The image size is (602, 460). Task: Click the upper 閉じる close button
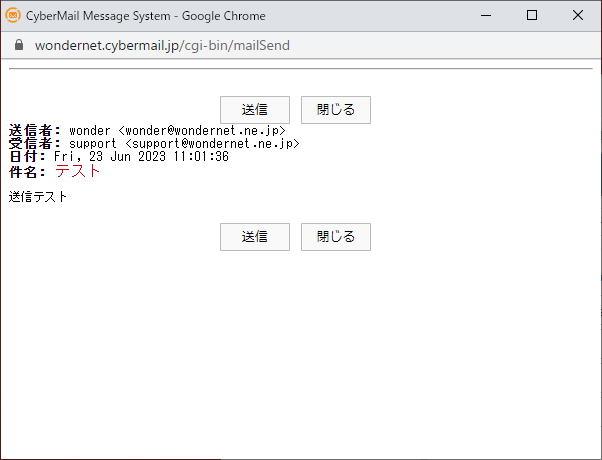[336, 110]
